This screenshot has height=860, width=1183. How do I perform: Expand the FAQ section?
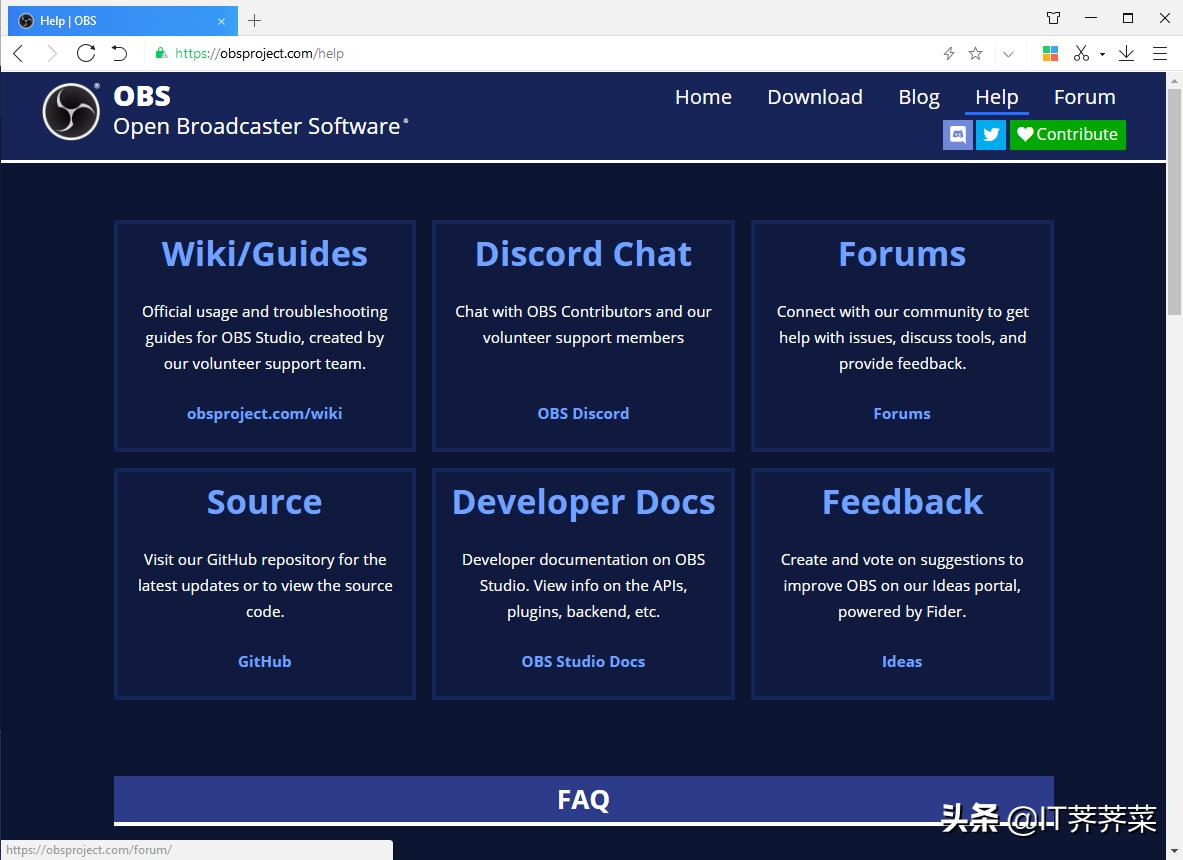click(x=583, y=799)
